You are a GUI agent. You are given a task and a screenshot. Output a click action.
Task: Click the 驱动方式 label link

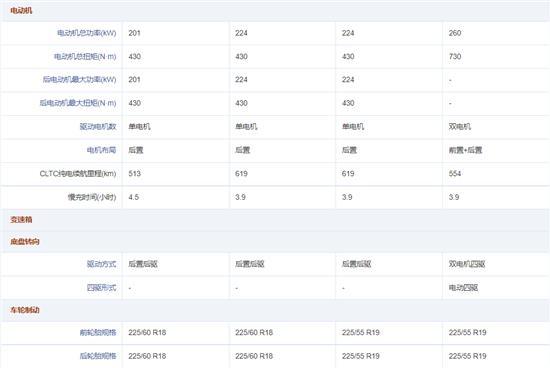101,264
